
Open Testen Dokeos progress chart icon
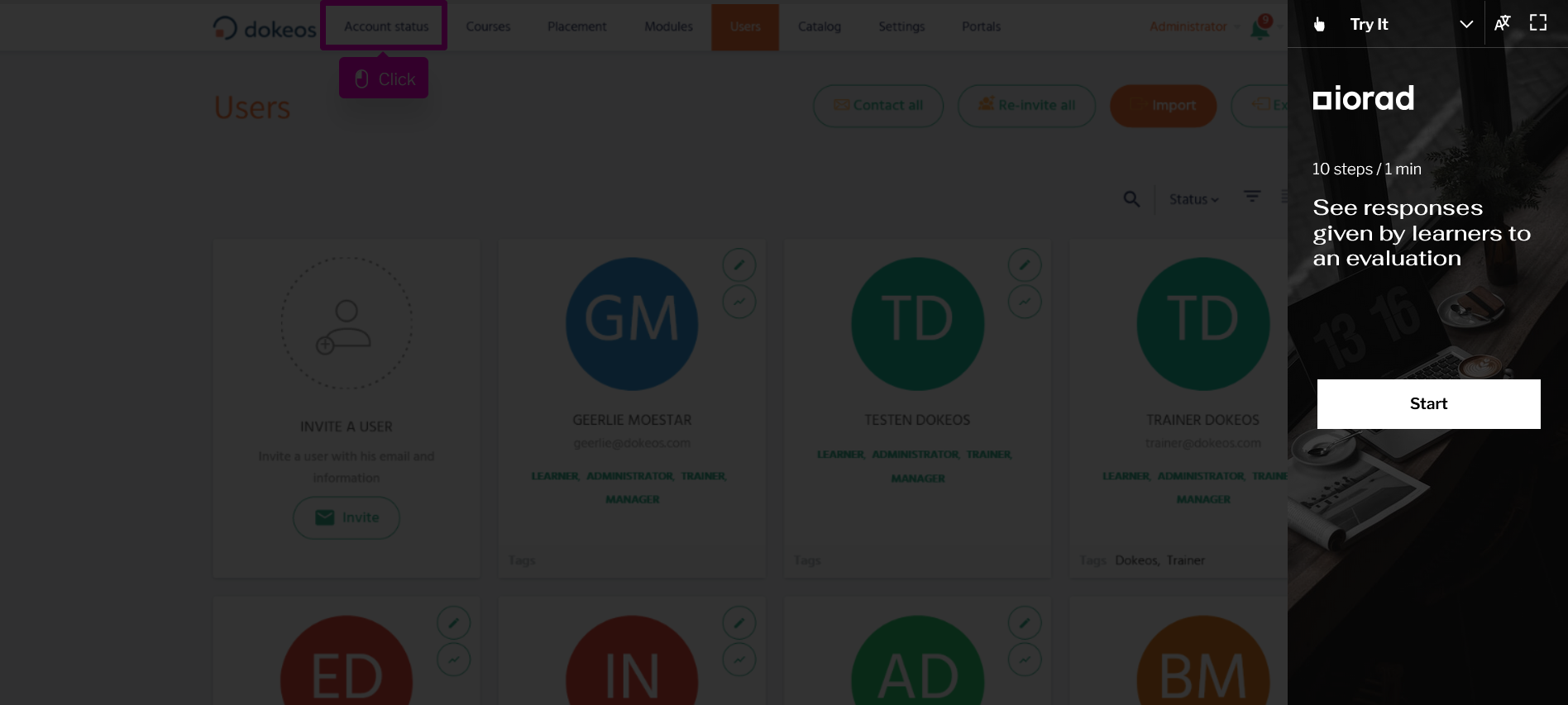click(x=1024, y=302)
